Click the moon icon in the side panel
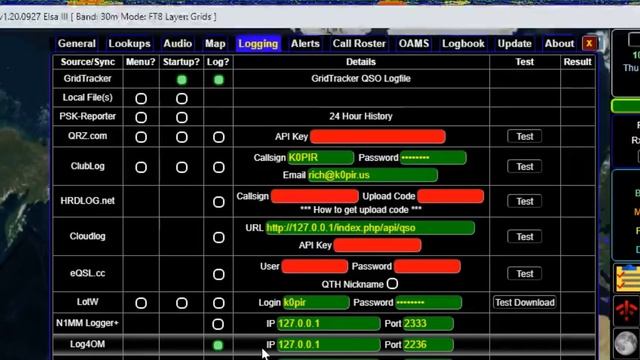The width and height of the screenshot is (640, 360). click(x=626, y=343)
